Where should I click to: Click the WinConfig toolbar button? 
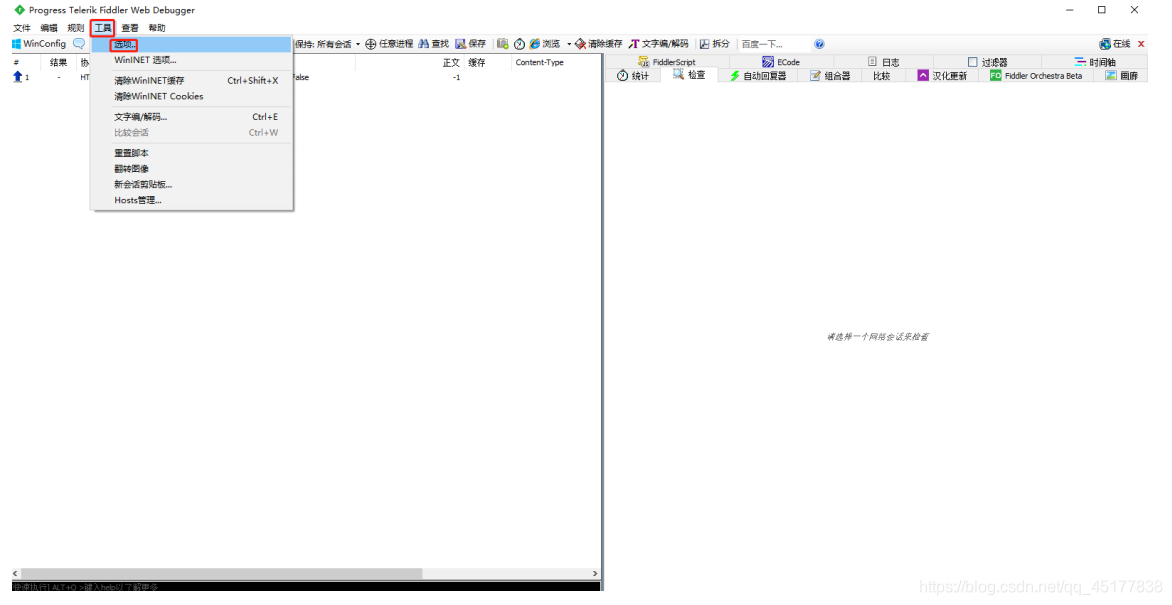pos(39,44)
